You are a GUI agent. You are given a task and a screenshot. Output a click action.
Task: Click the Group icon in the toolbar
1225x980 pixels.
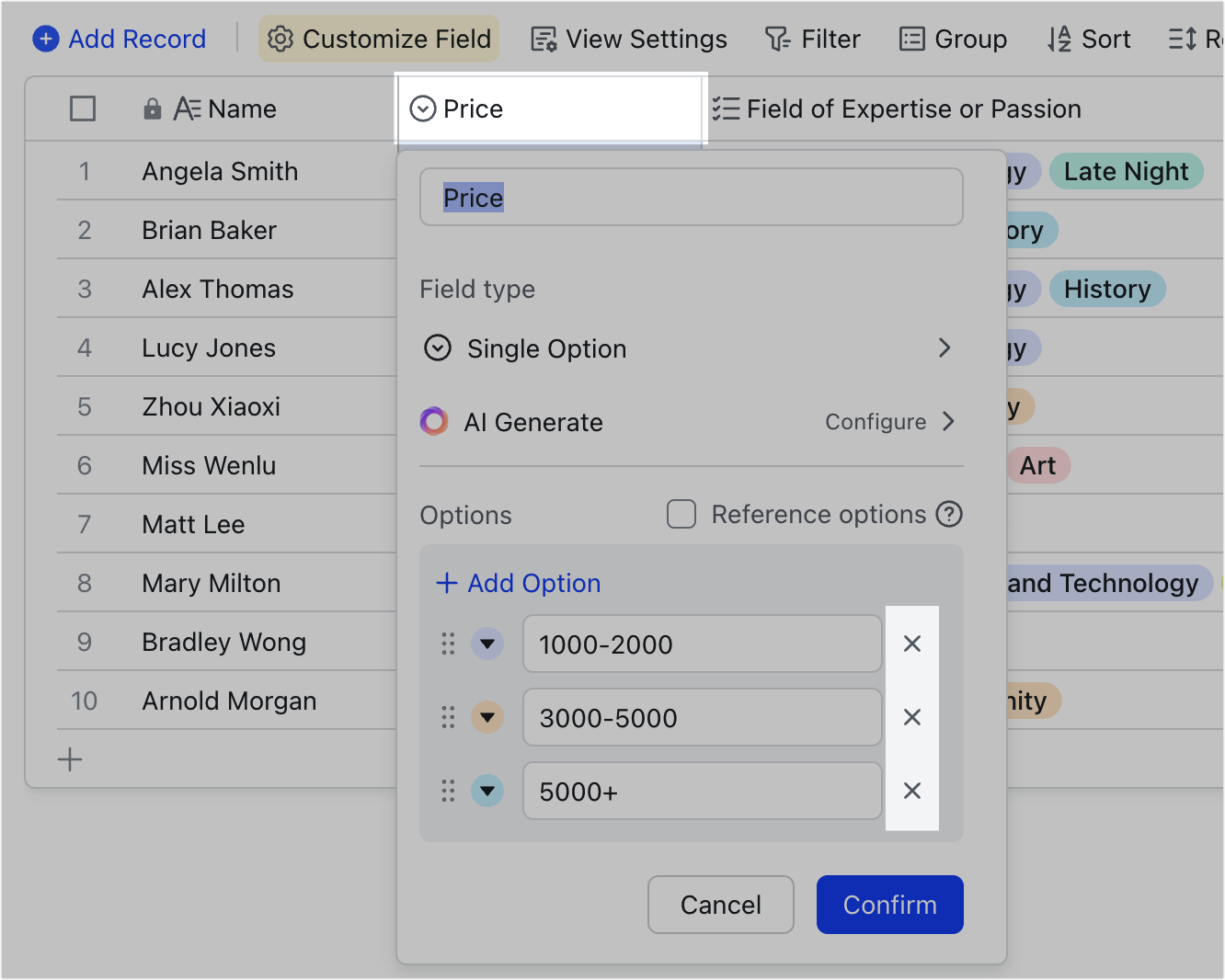911,39
